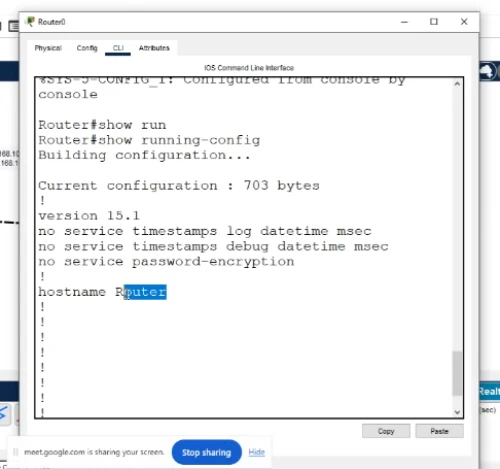Image resolution: width=500 pixels, height=469 pixels.
Task: Open the Config tab
Action: pyautogui.click(x=87, y=48)
